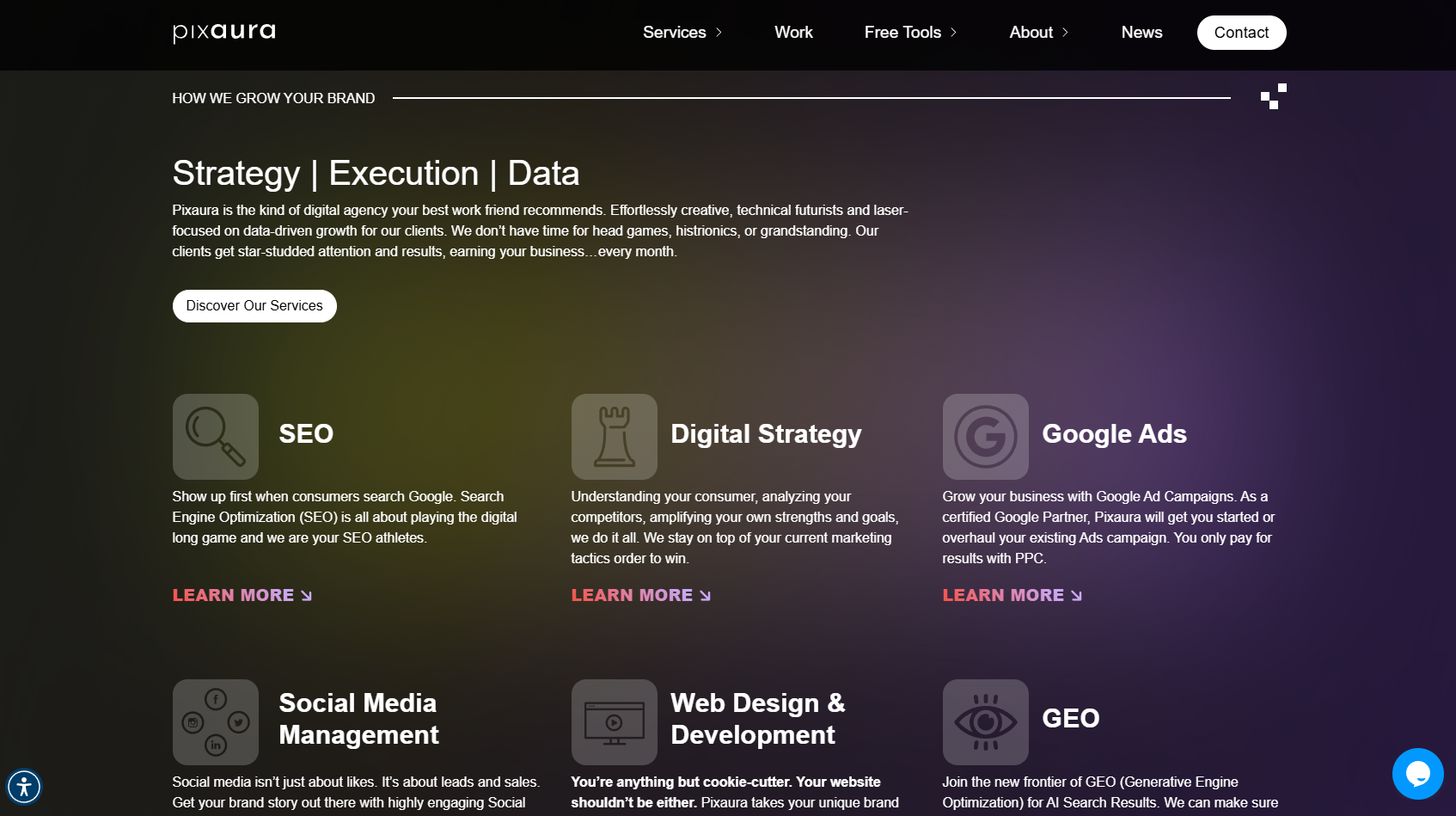1456x816 pixels.
Task: Click the Web Design monitor icon
Action: (x=614, y=722)
